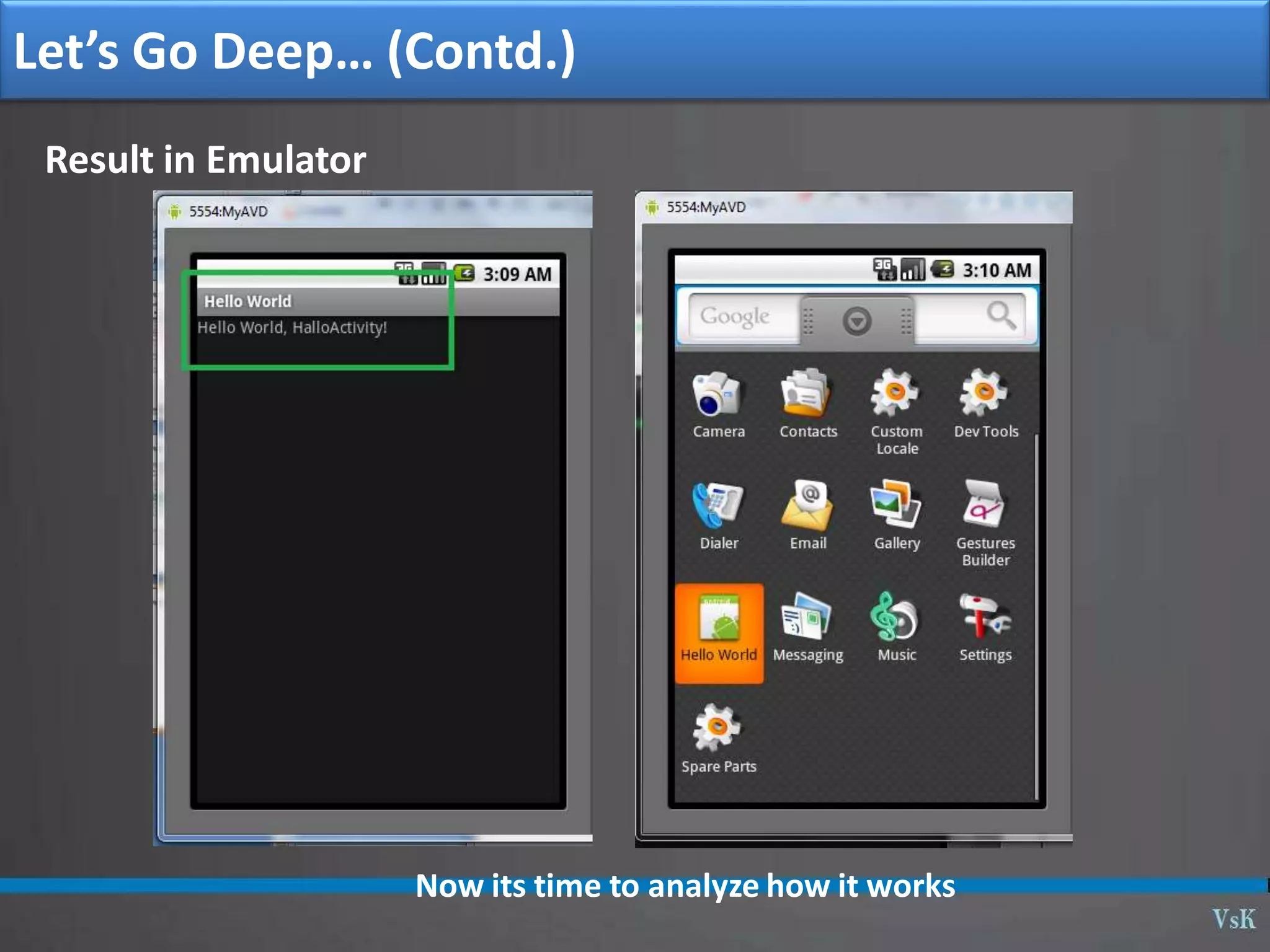The width and height of the screenshot is (1270, 952).
Task: Open the Camera app in right emulator
Action: click(x=718, y=404)
